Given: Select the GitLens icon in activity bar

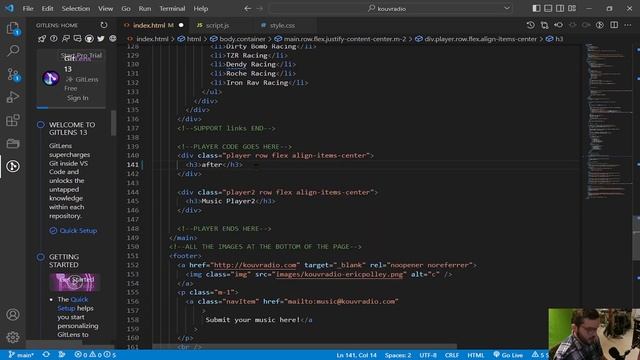Looking at the screenshot, I should point(13,166).
